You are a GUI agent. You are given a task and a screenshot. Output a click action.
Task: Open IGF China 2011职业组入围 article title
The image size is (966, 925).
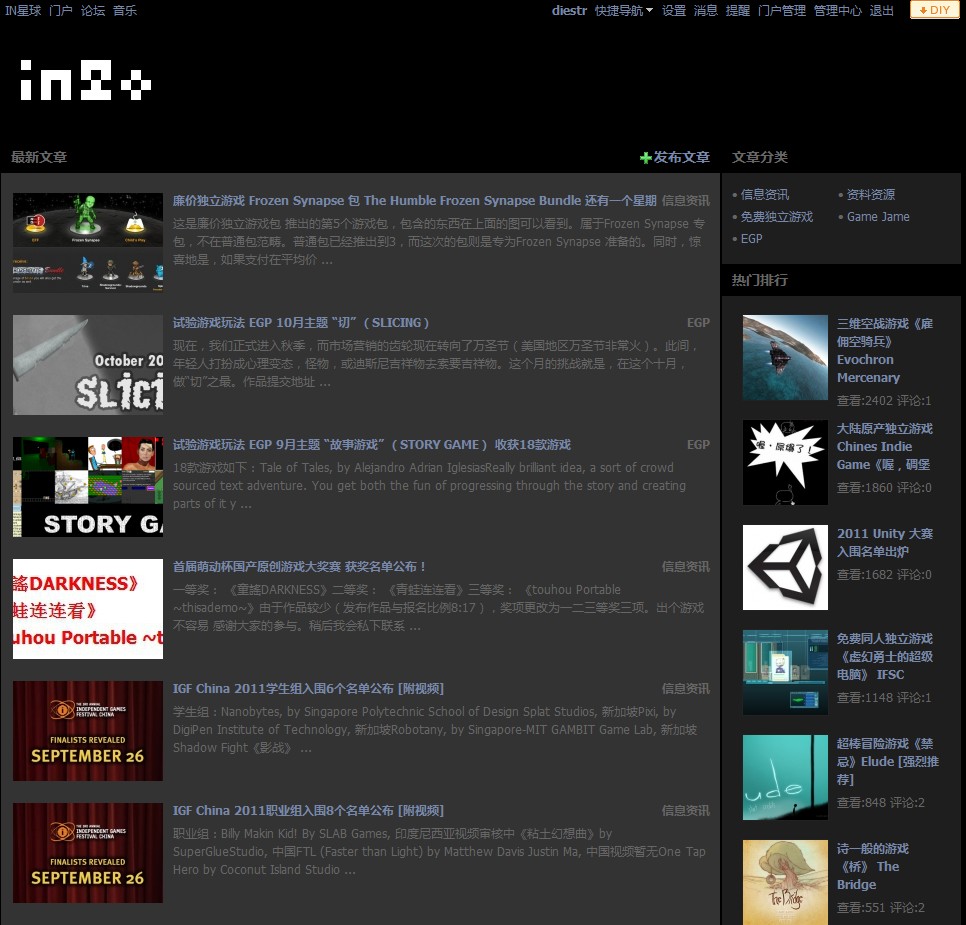click(x=308, y=811)
